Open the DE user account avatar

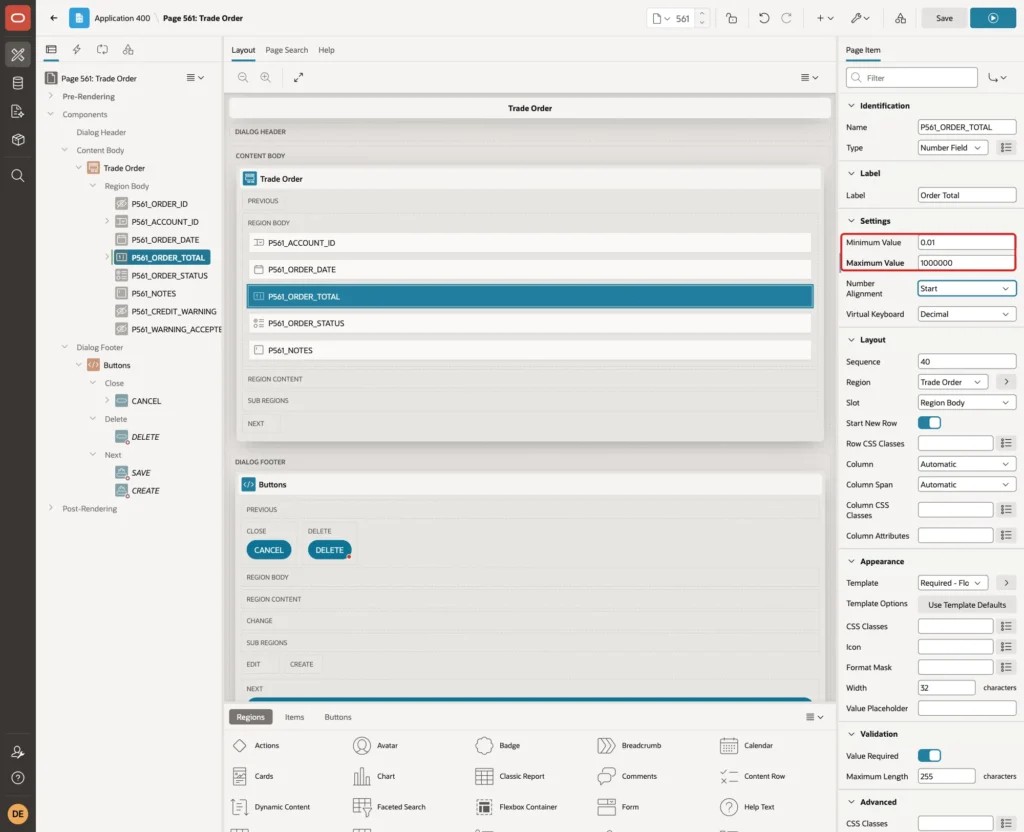point(18,814)
